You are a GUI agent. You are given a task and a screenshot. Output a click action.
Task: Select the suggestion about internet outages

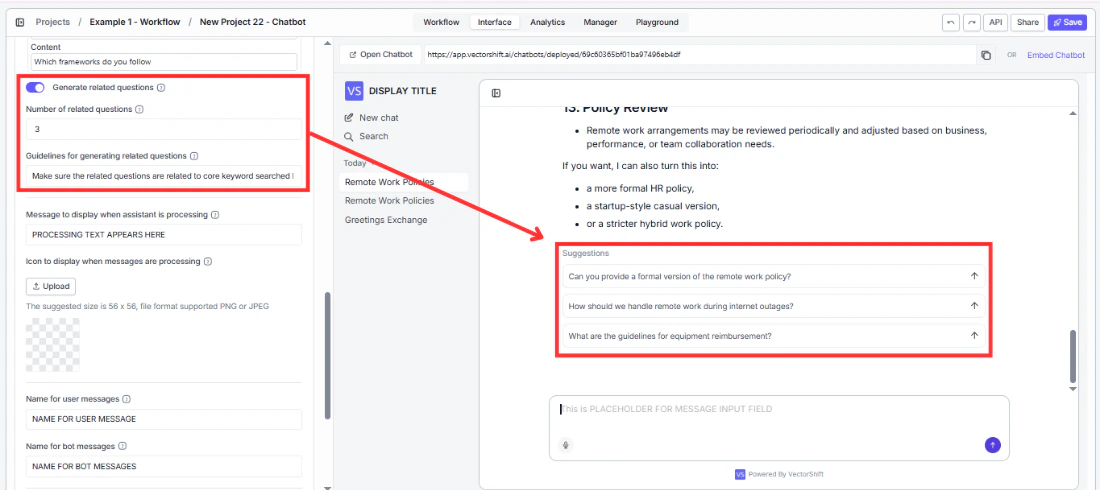coord(773,306)
